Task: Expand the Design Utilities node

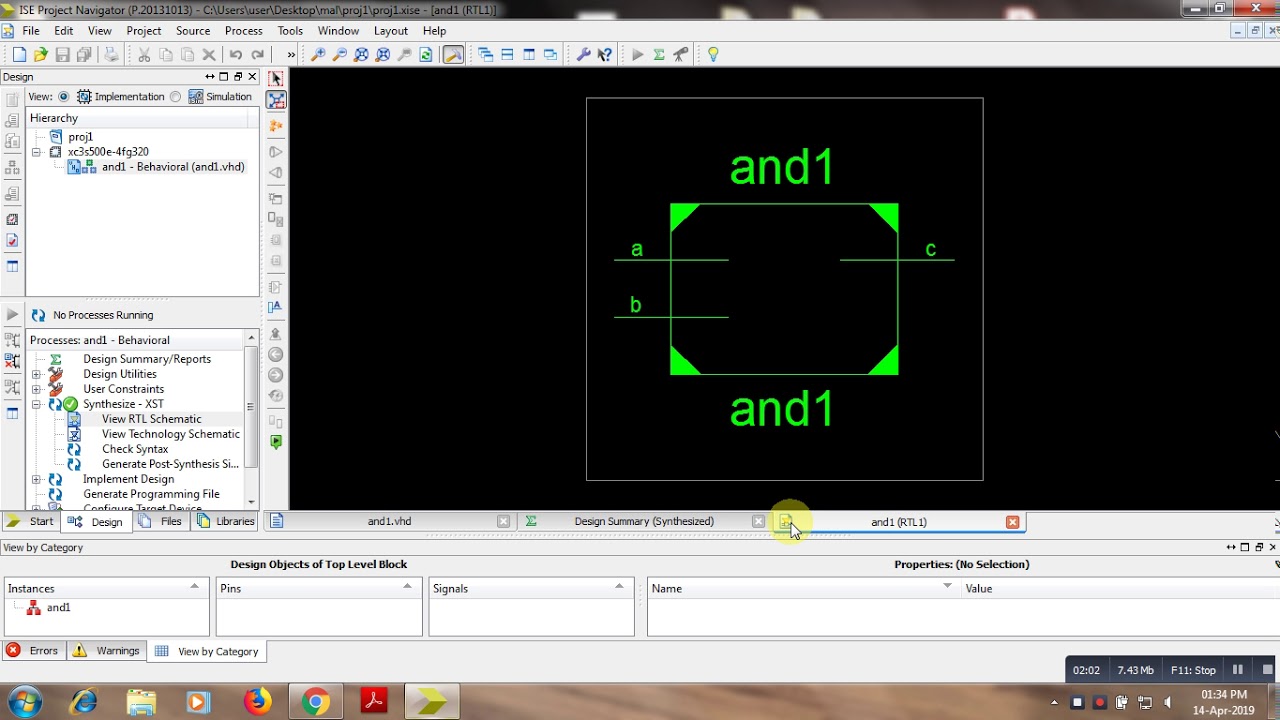Action: point(37,375)
